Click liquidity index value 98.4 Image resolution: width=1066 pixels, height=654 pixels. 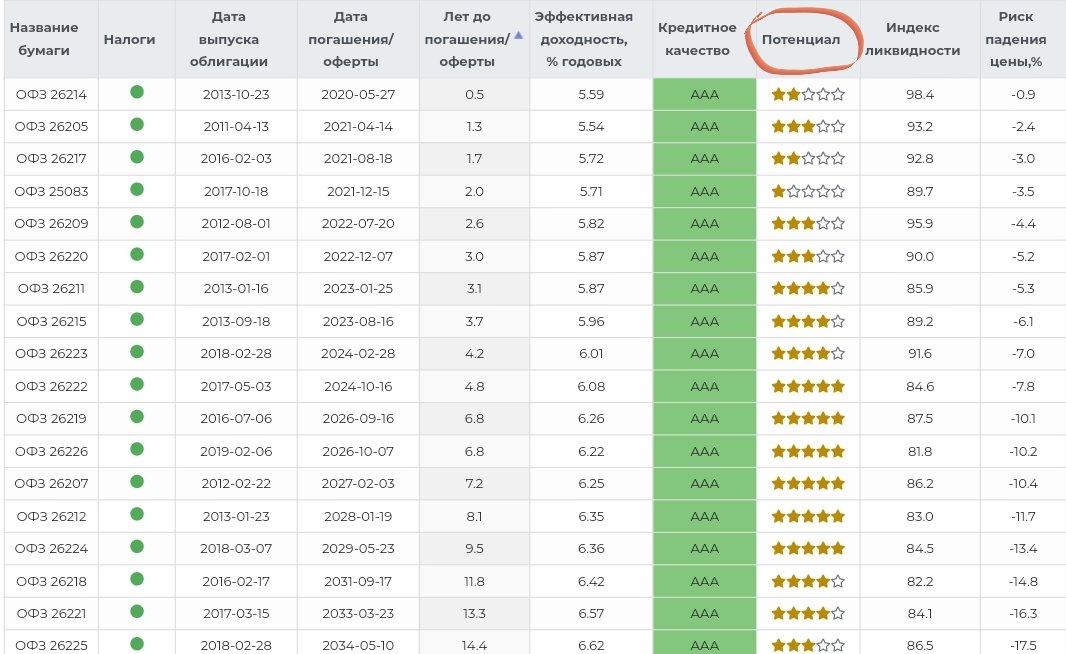tap(920, 94)
